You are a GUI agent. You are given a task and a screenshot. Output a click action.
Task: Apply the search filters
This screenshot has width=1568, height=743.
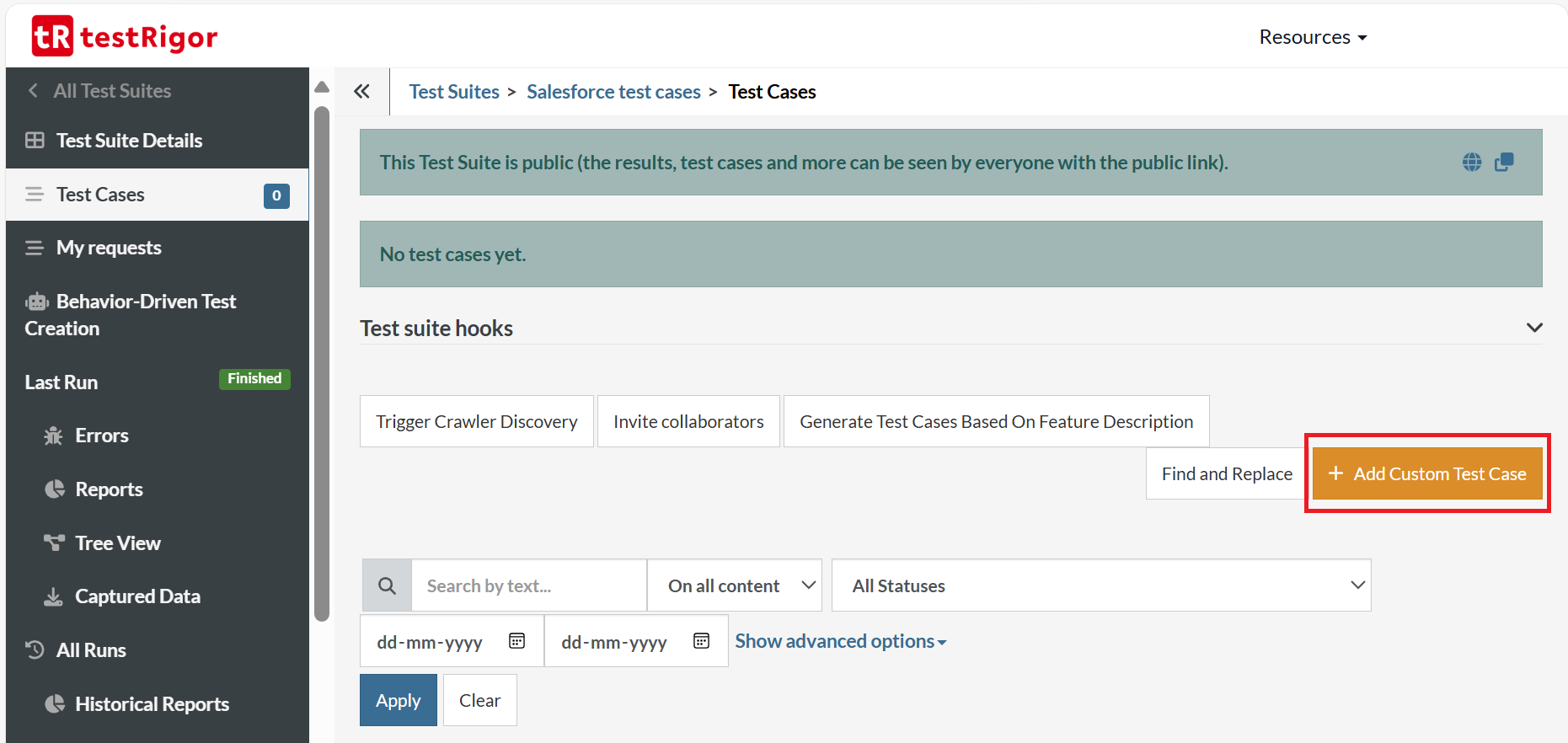tap(399, 700)
